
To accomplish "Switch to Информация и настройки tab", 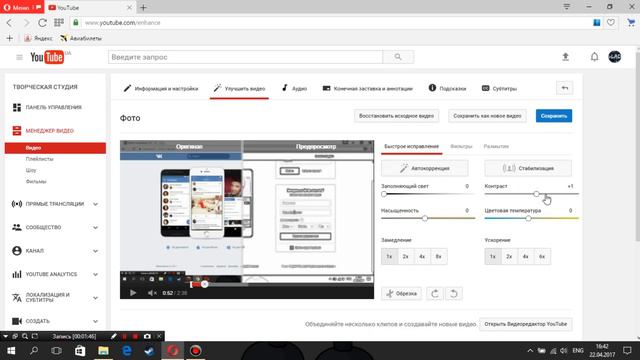I will point(161,88).
